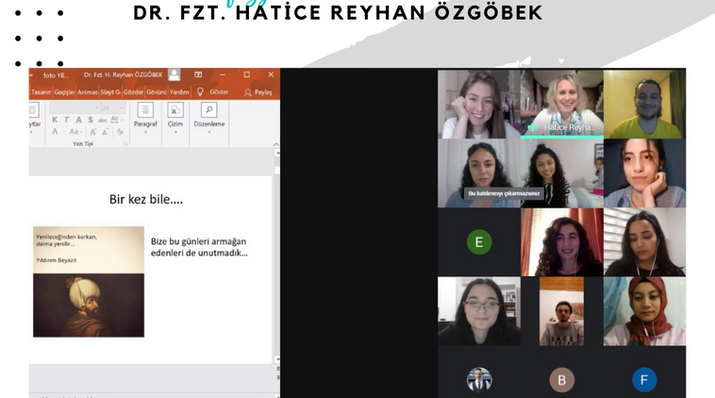Click the suited man profile picture avatar
The width and height of the screenshot is (715, 398).
479,380
